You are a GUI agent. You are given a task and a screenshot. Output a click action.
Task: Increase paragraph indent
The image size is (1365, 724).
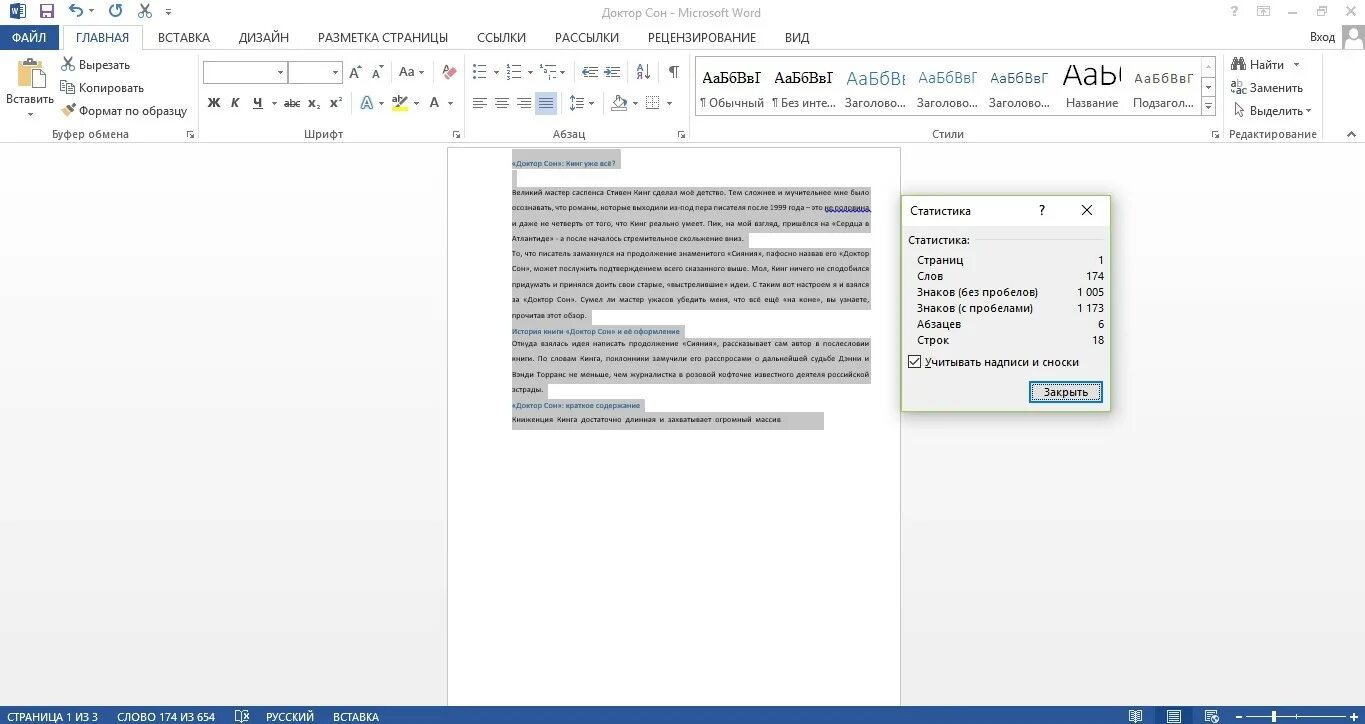tap(613, 72)
